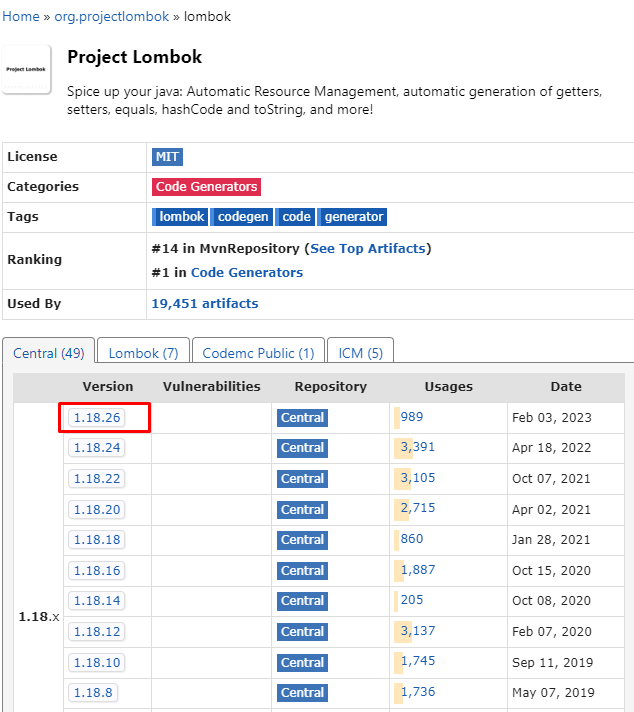Click Central badge in 1.18.24 row
This screenshot has height=712, width=634.
302,448
